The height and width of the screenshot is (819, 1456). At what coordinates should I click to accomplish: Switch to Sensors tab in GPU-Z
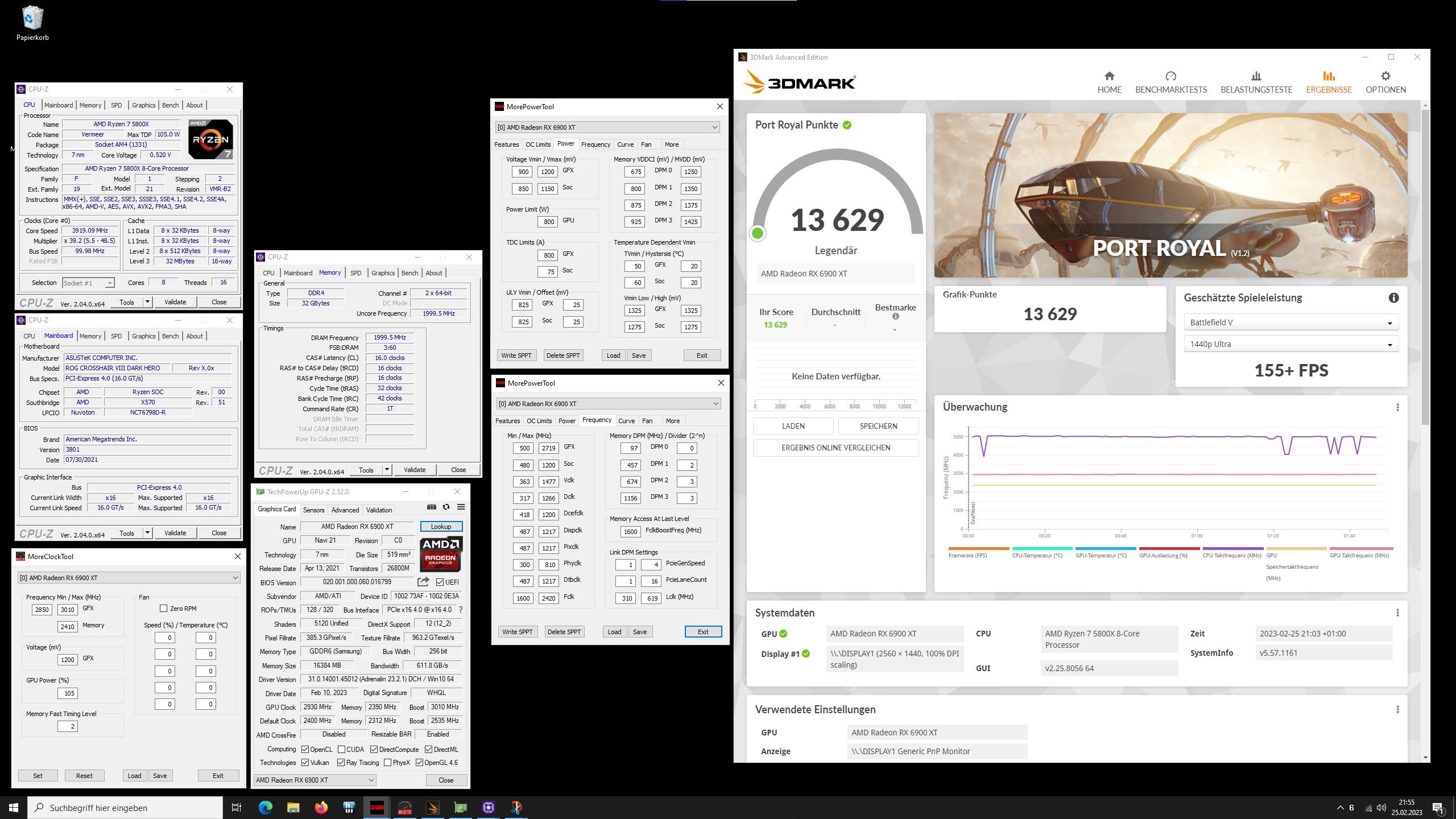click(313, 510)
